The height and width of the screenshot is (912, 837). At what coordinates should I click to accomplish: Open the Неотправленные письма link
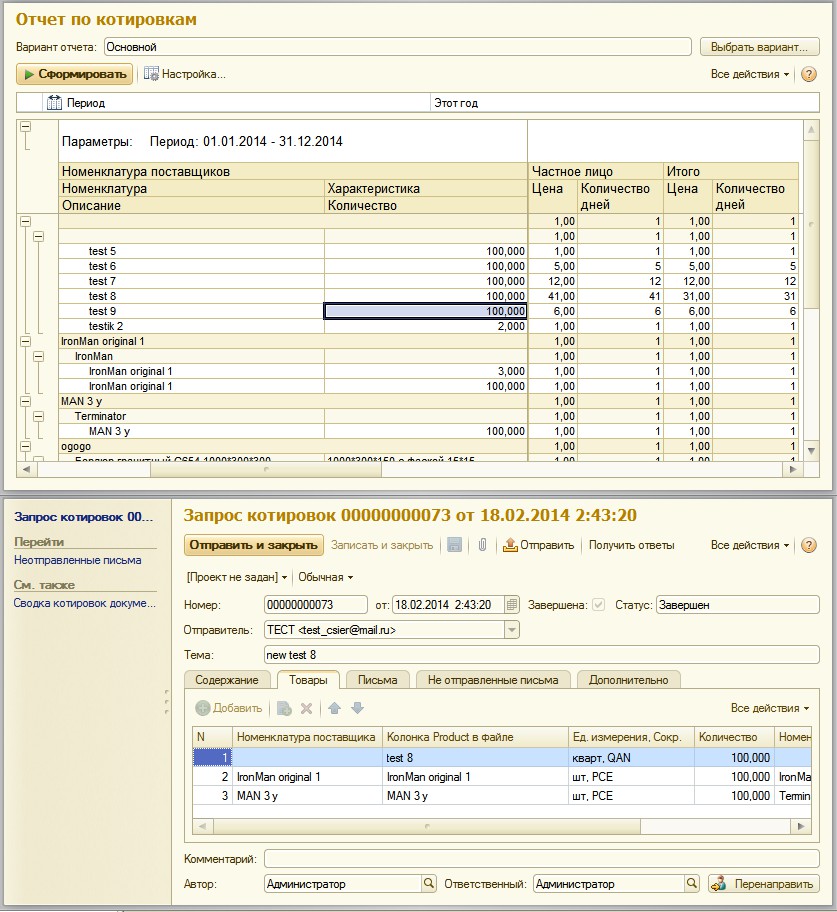click(x=77, y=560)
